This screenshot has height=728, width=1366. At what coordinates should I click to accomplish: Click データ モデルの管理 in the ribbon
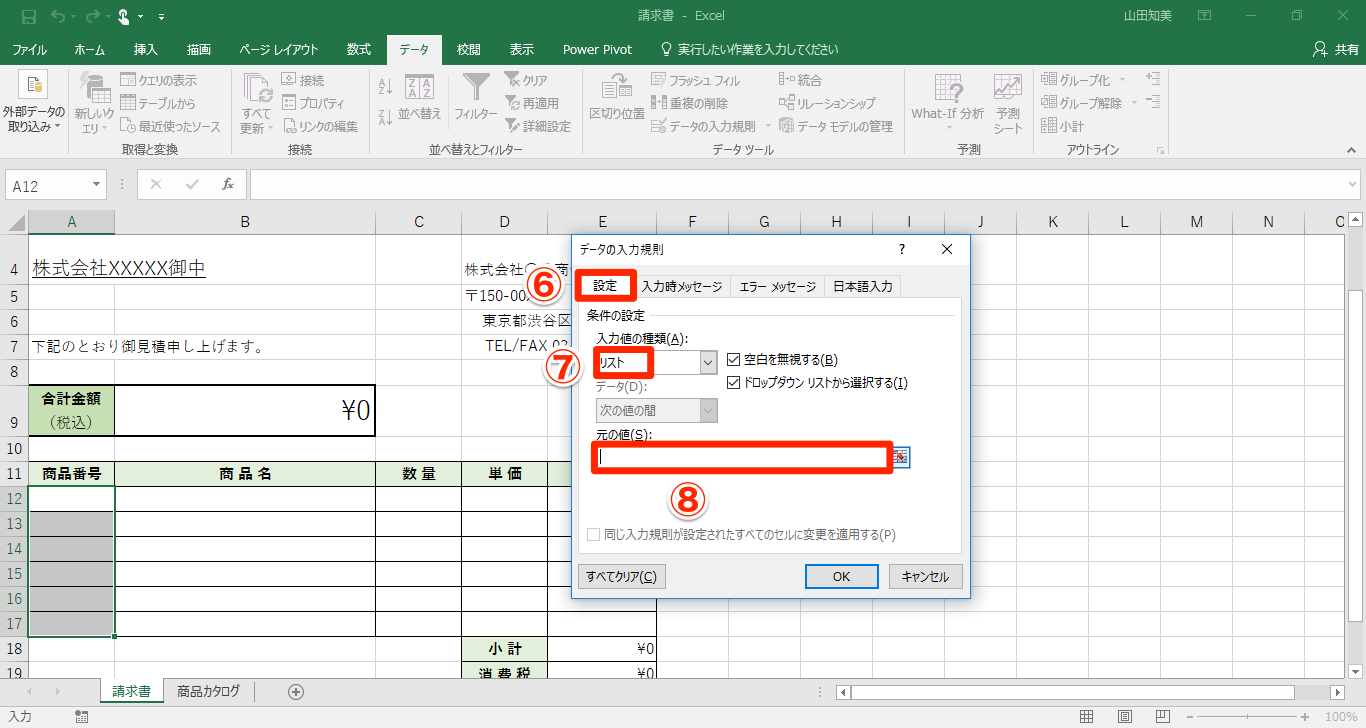[x=835, y=126]
